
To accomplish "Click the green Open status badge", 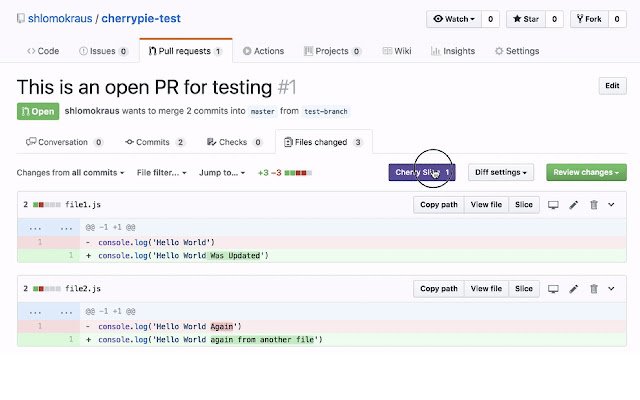I will [38, 111].
